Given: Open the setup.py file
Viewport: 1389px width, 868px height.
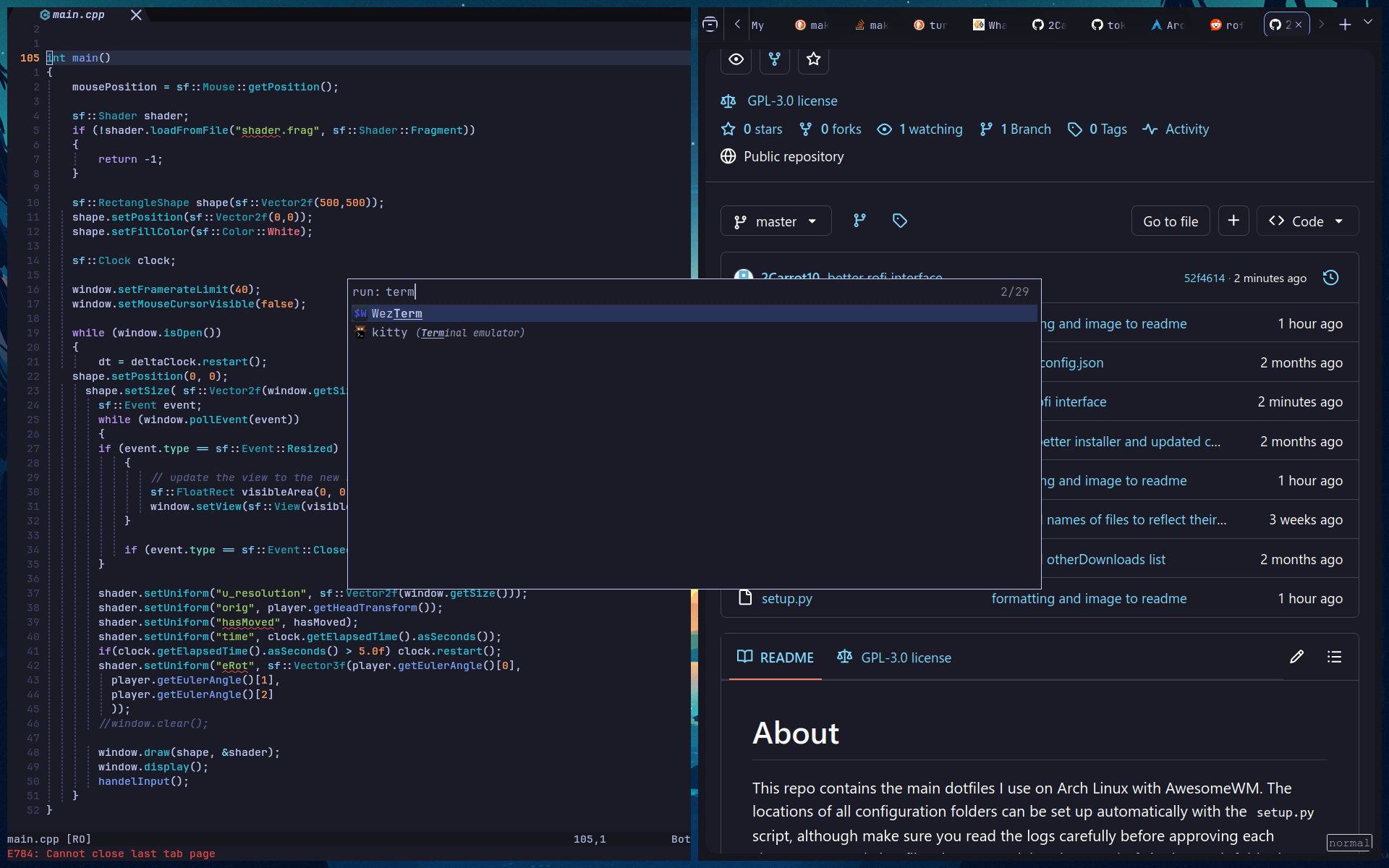Looking at the screenshot, I should (786, 598).
